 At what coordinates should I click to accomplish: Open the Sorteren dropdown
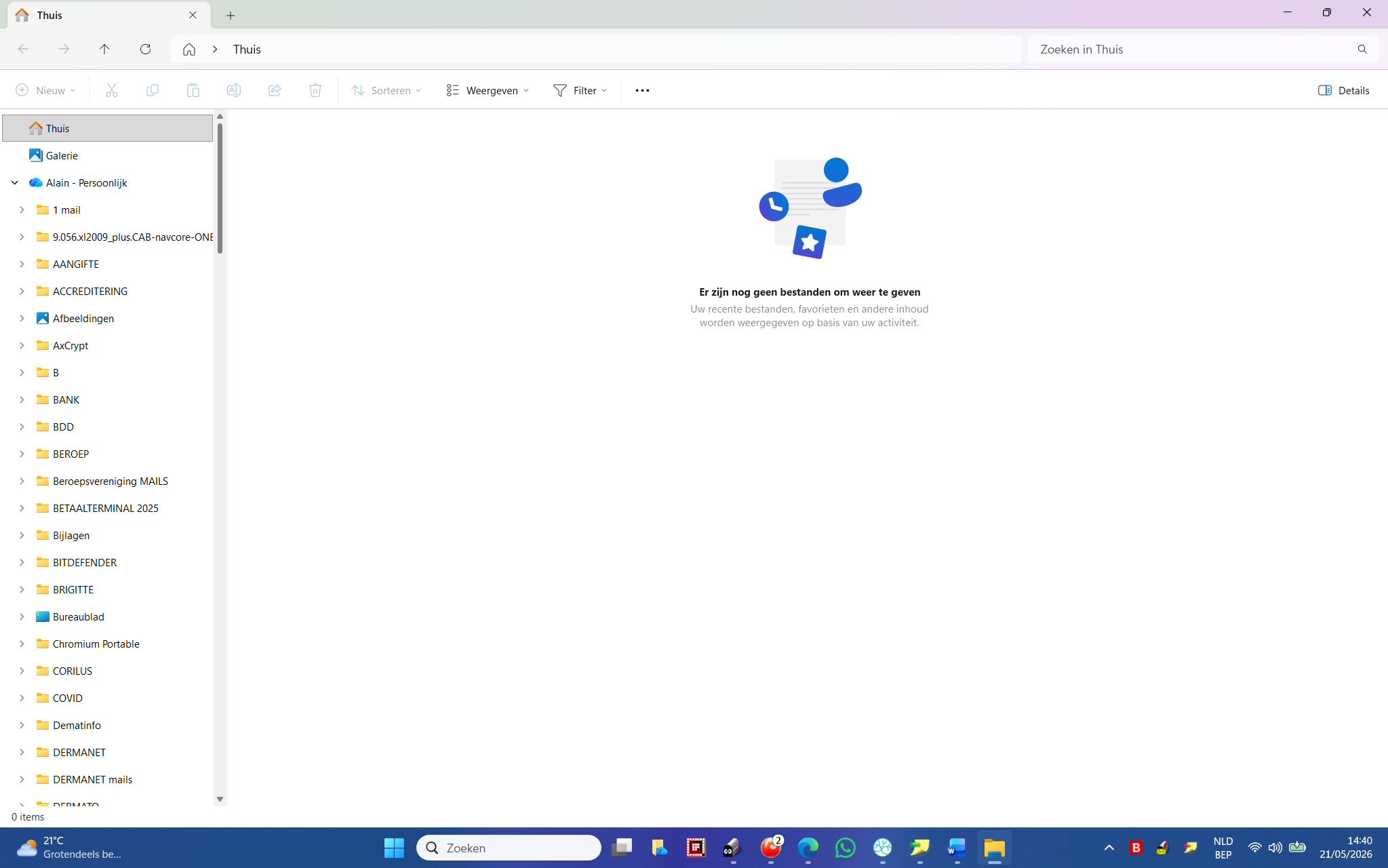386,90
